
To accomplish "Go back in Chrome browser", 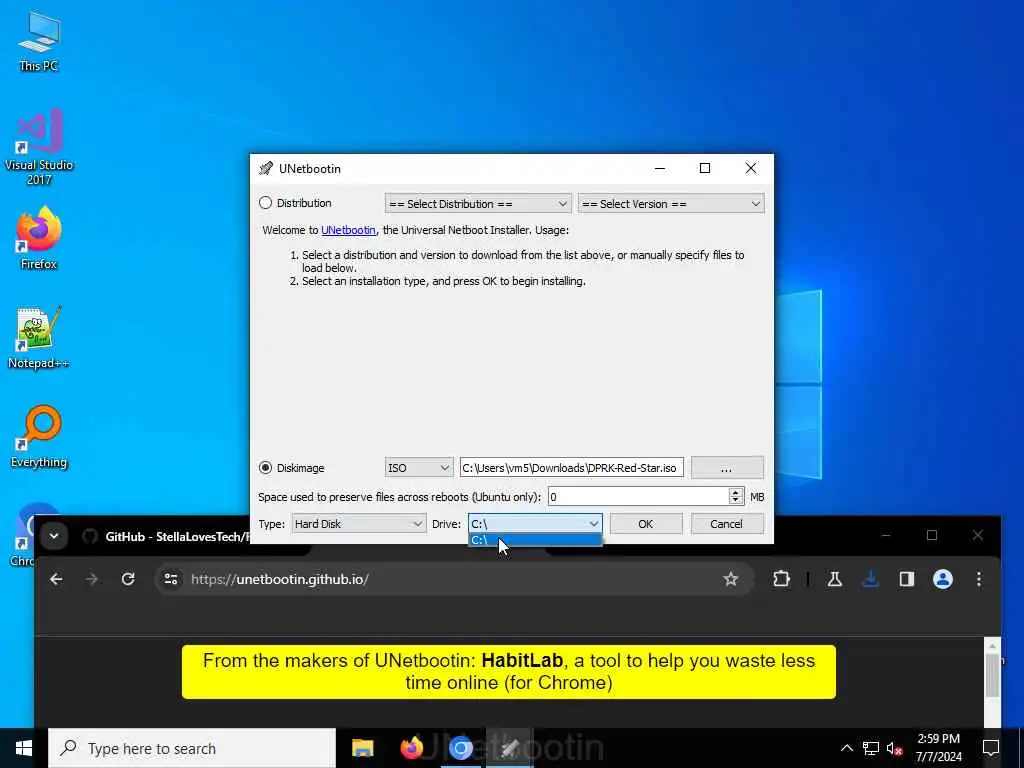I will 56,579.
